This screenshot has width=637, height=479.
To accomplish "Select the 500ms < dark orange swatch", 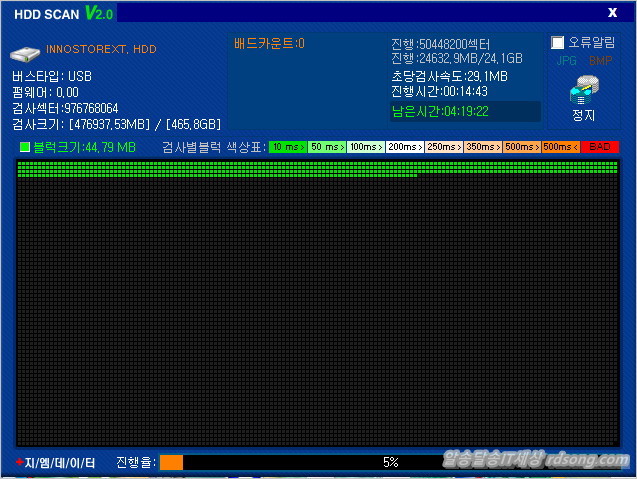I will coord(561,147).
